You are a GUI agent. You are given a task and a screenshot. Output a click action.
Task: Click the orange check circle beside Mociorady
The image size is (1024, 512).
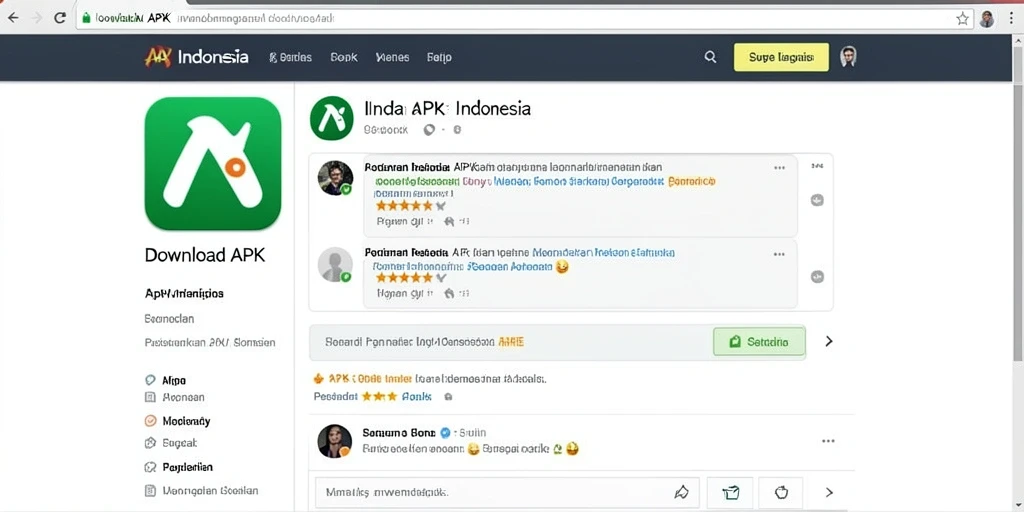[150, 421]
